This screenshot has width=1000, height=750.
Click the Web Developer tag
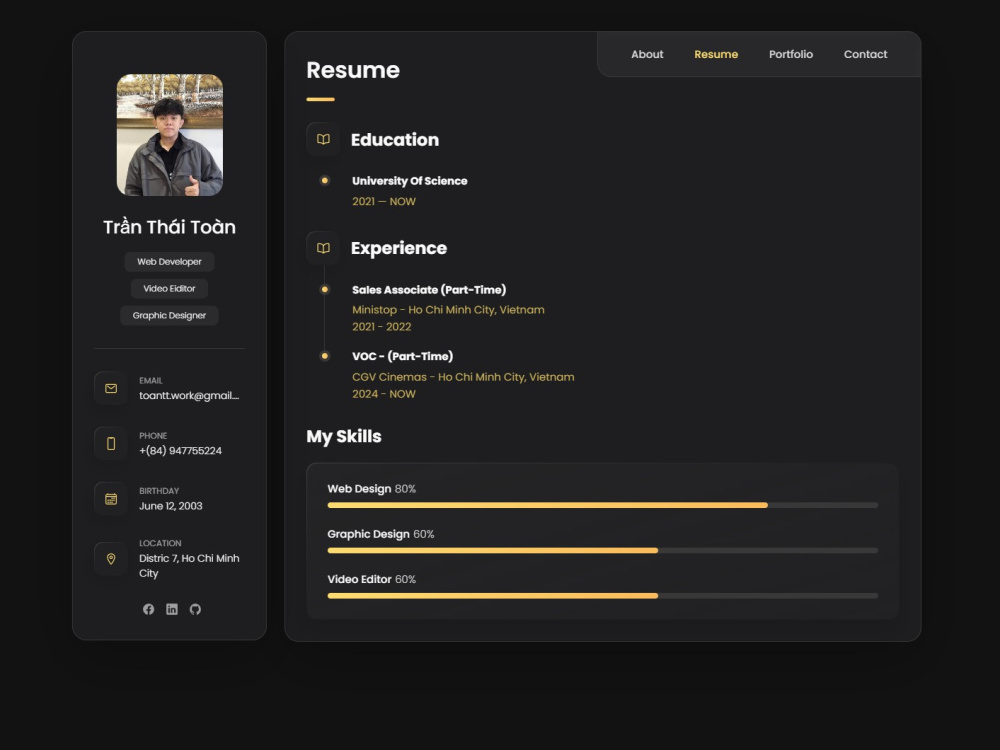click(x=169, y=261)
